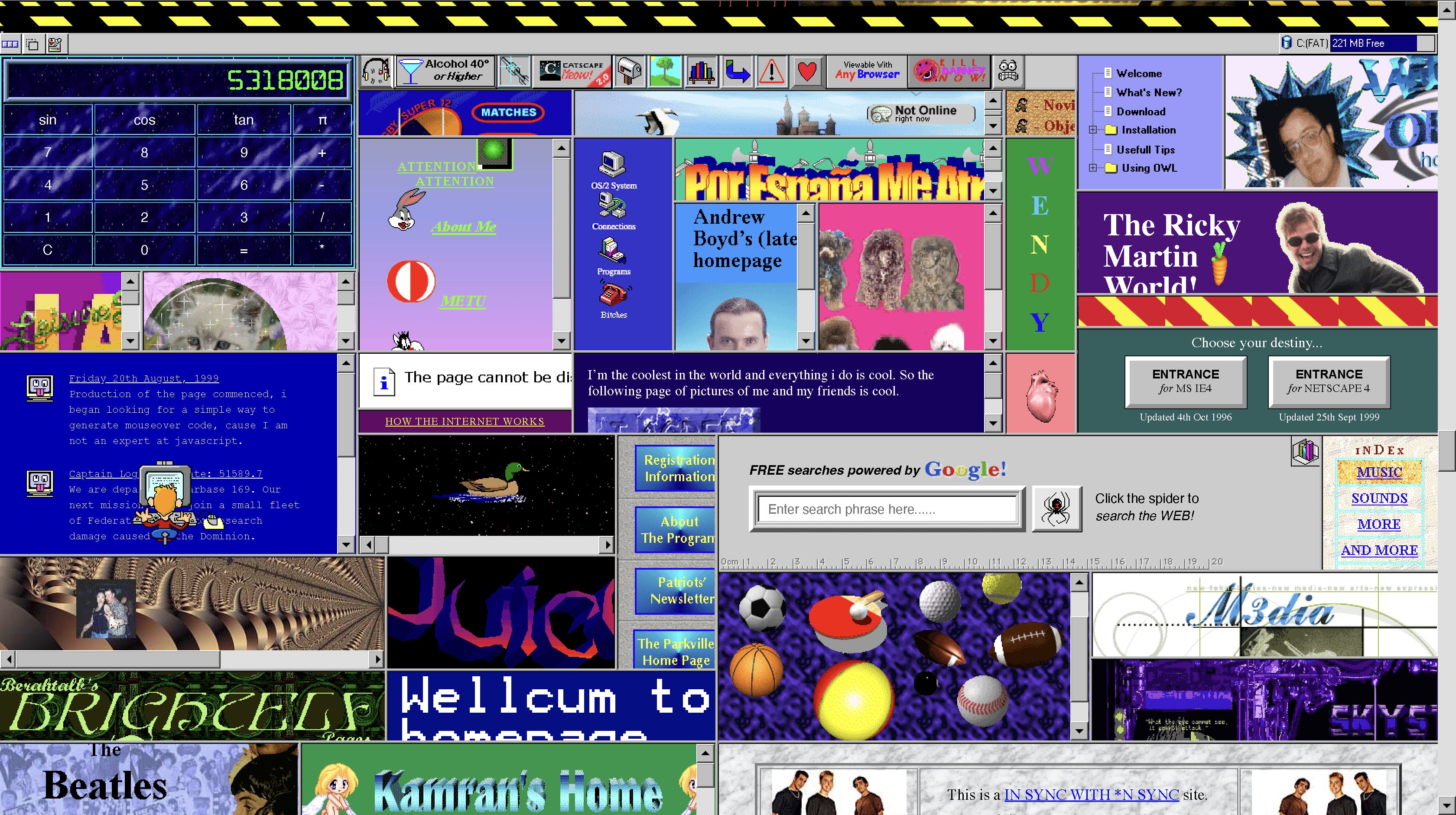This screenshot has height=815, width=1456.
Task: Click the warning triangle toolbar icon
Action: pos(771,72)
